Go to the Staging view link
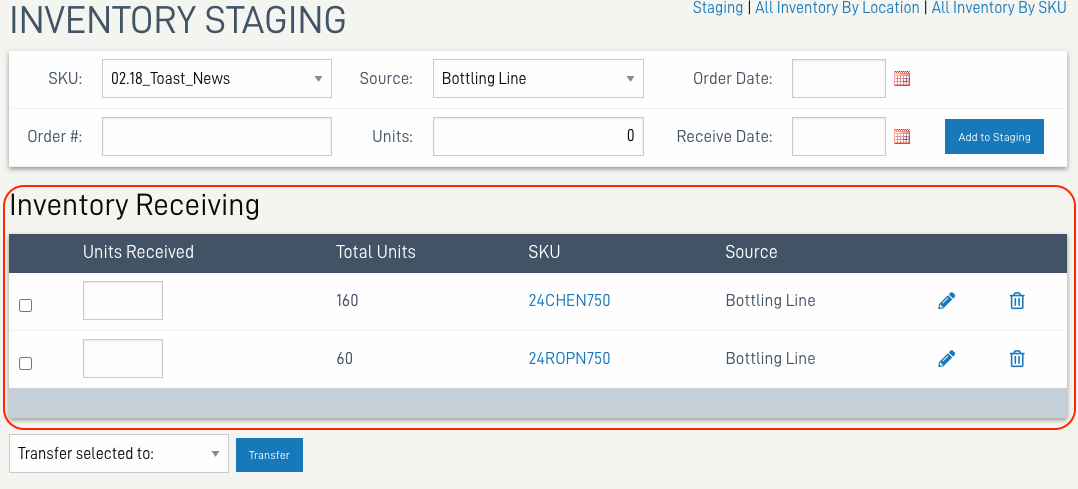This screenshot has height=489, width=1078. point(718,8)
